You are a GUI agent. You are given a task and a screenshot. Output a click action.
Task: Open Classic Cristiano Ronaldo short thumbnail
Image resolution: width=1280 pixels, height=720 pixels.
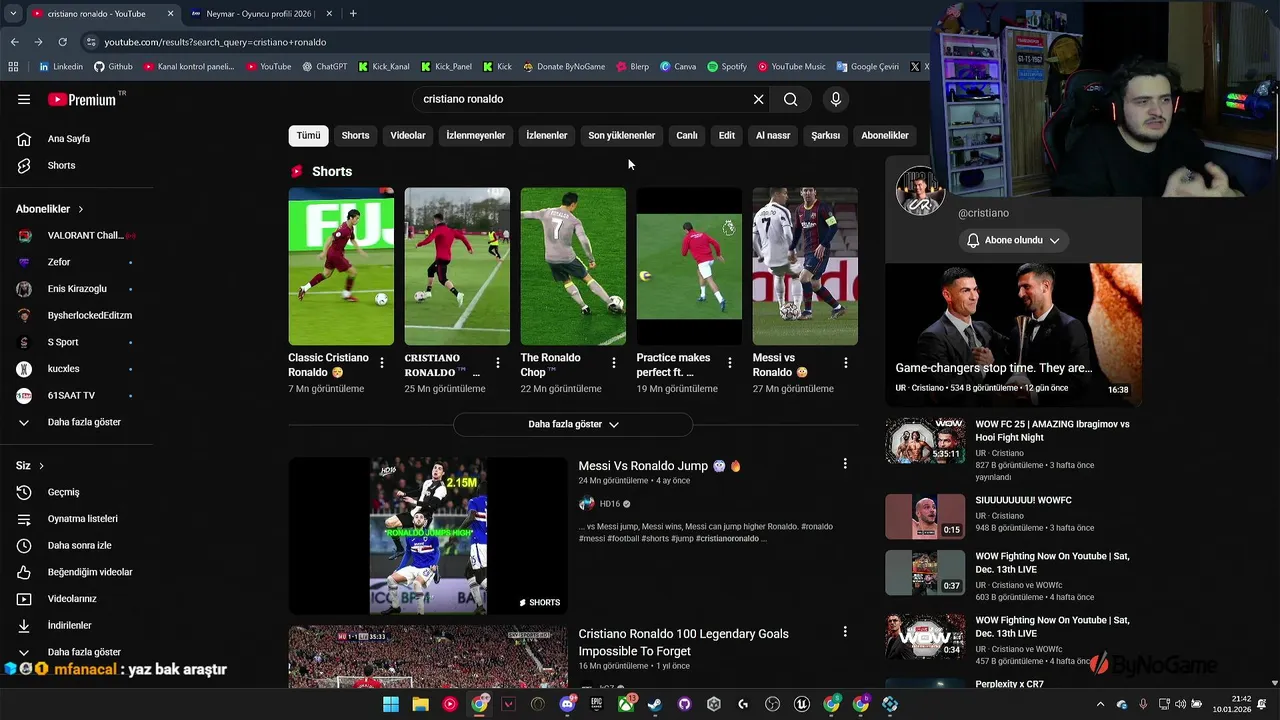coord(341,266)
